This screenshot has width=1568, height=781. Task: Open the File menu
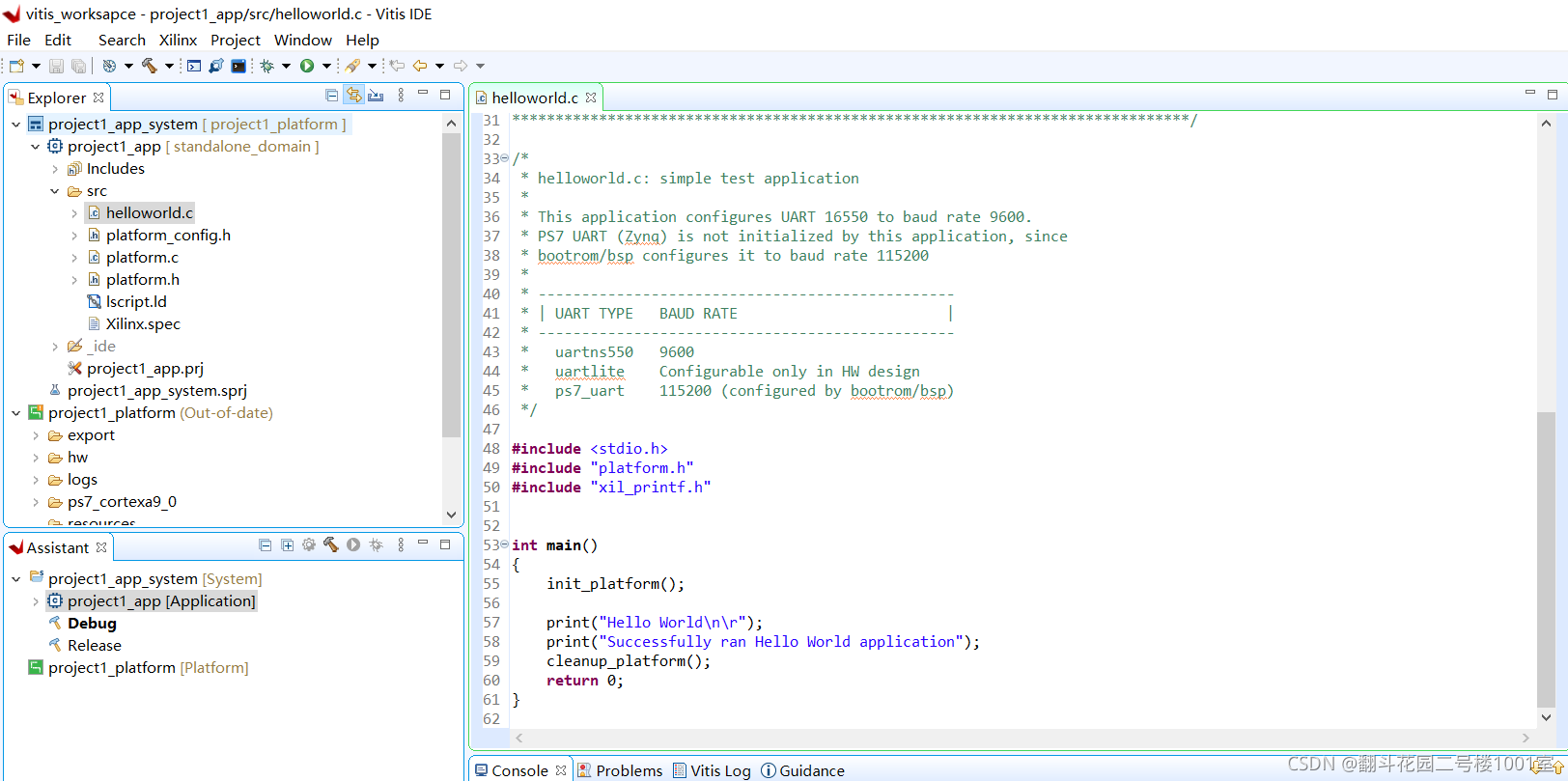(x=18, y=40)
